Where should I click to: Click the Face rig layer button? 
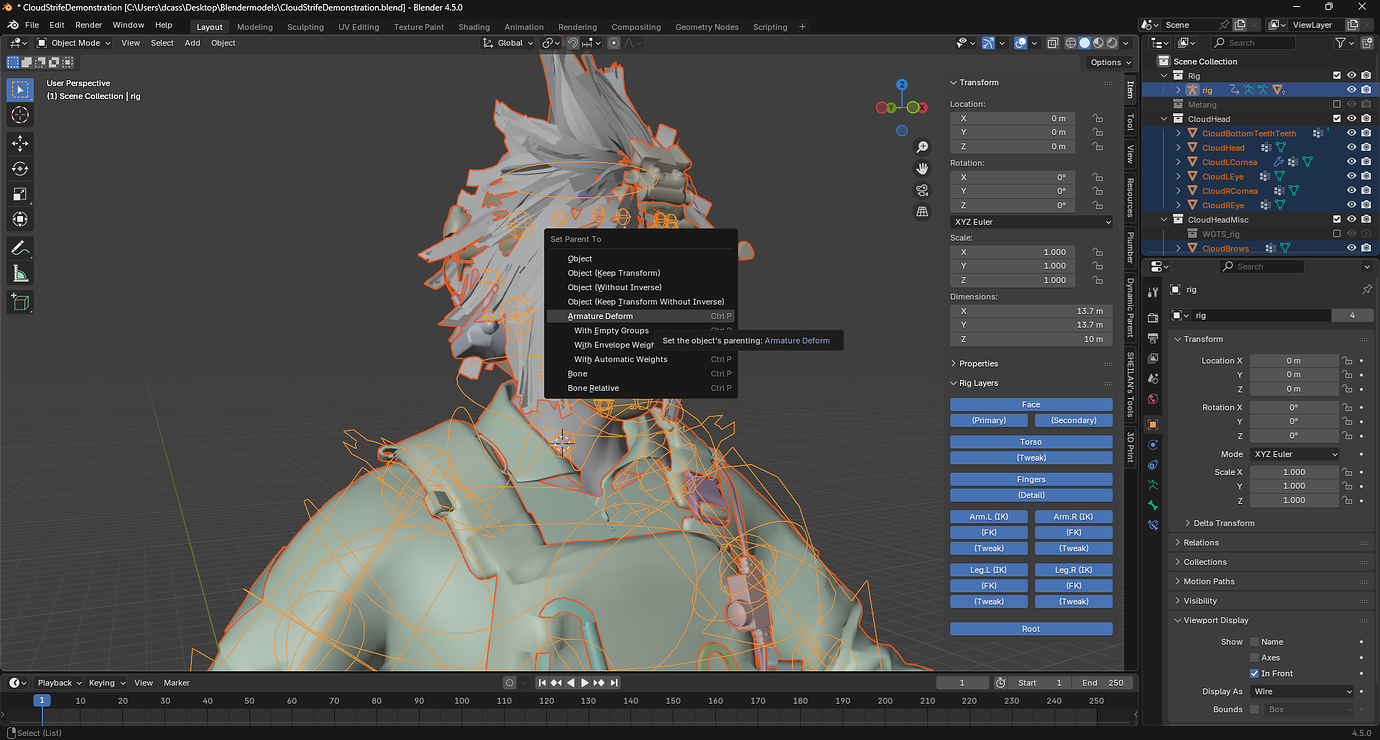point(1031,405)
